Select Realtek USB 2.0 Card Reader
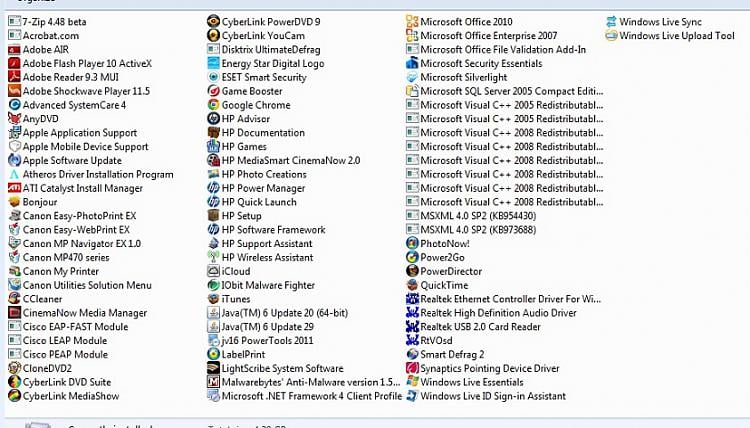The height and width of the screenshot is (428, 750). (473, 327)
